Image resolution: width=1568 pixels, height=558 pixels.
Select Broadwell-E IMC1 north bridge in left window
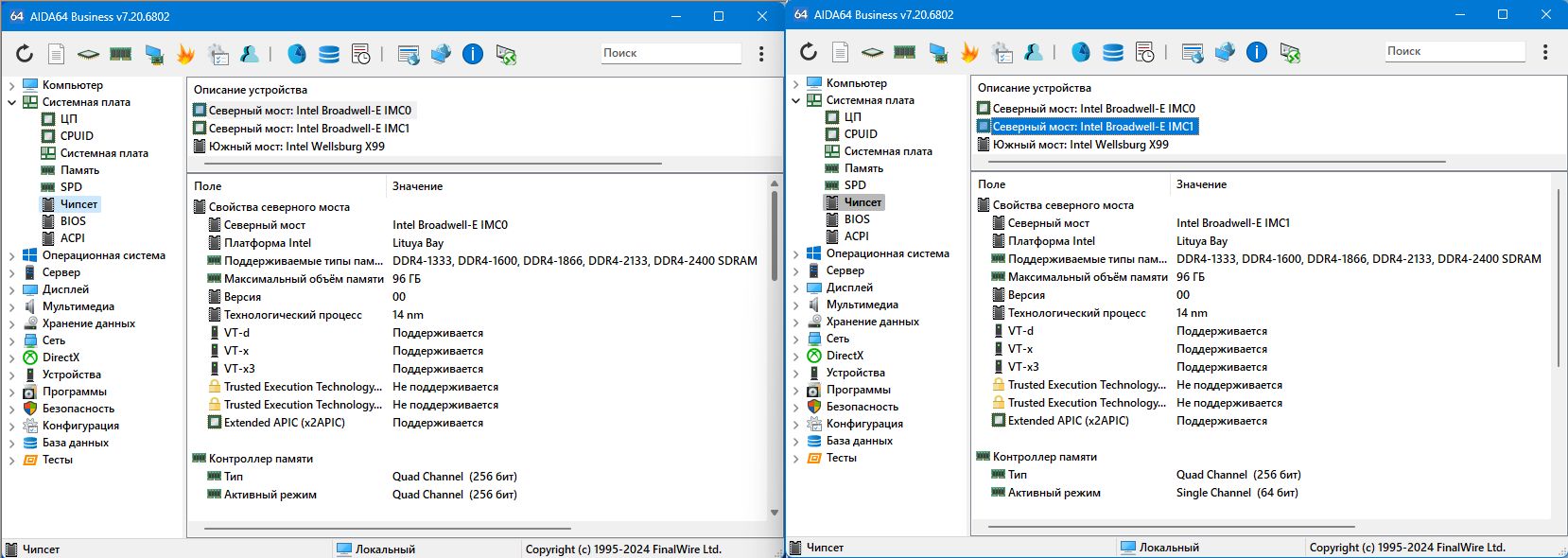[309, 129]
